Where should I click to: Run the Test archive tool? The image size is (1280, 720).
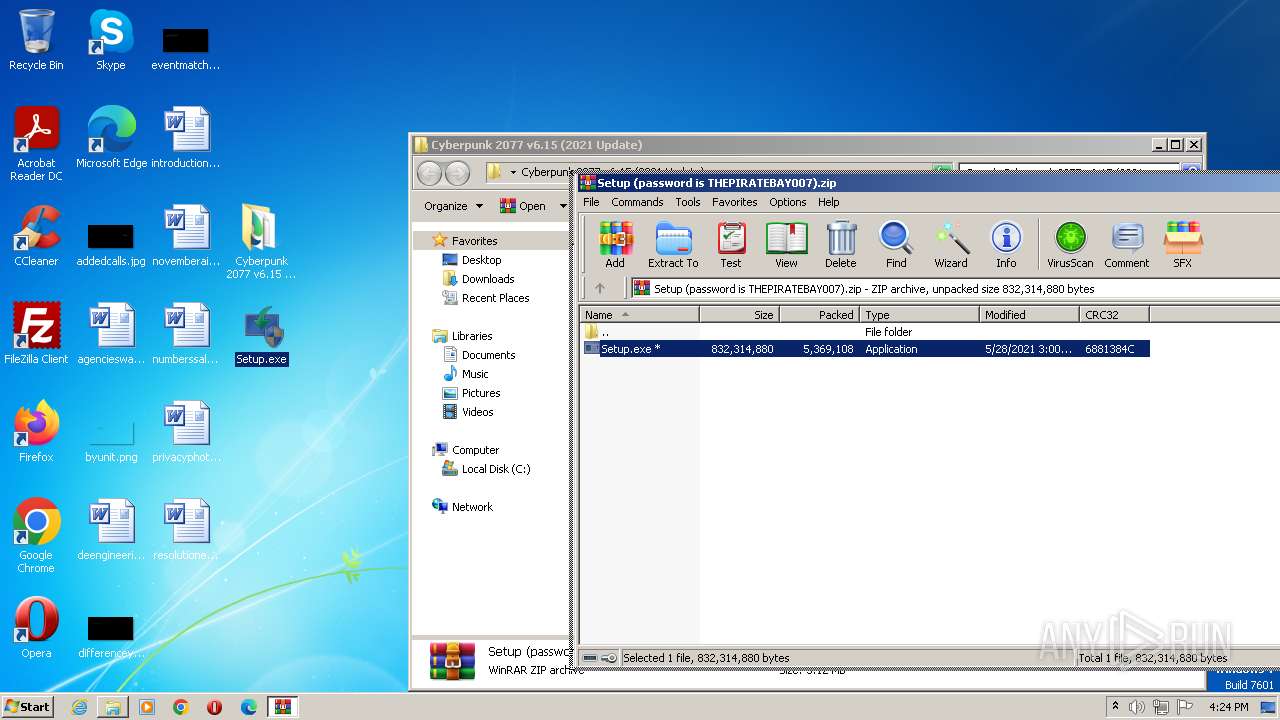731,245
